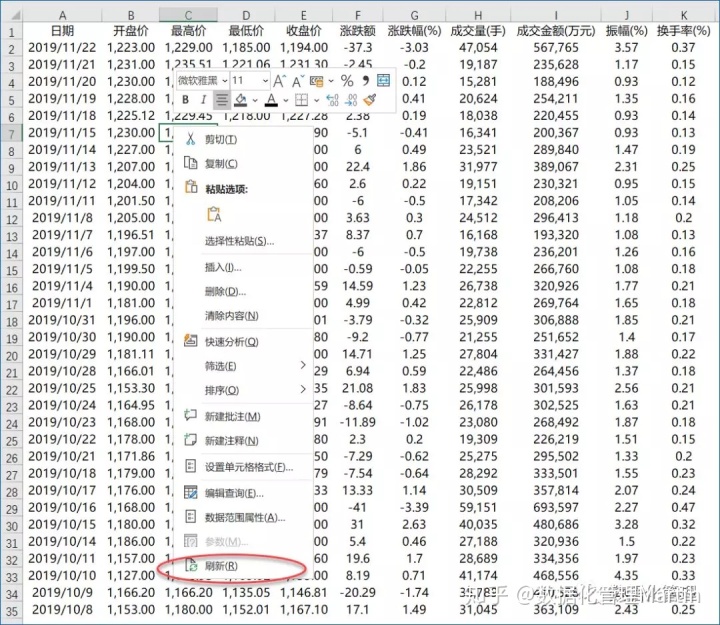Click cell with opening price 1,127.00
The width and height of the screenshot is (720, 625).
pyautogui.click(x=131, y=575)
